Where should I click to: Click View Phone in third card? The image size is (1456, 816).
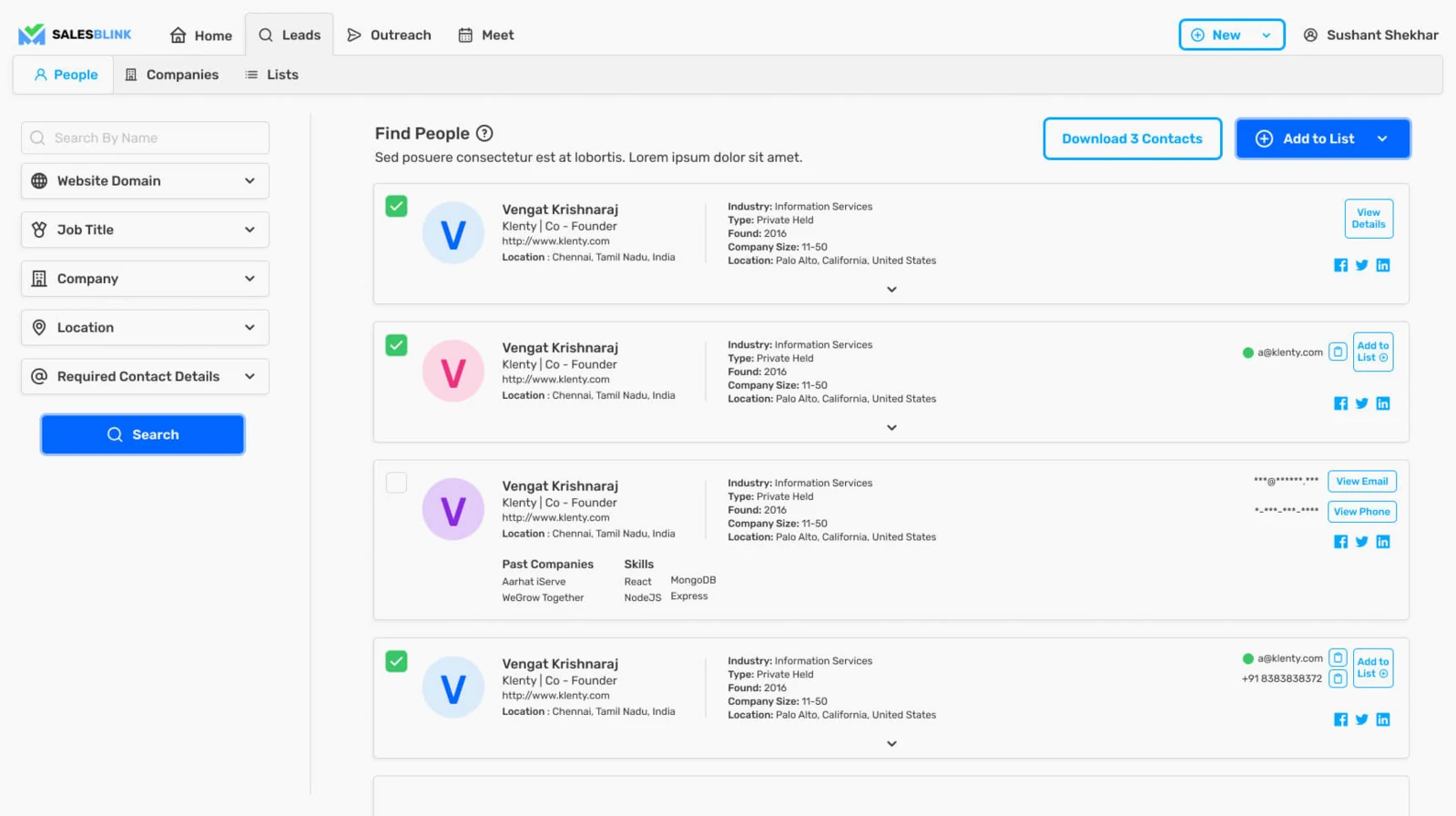1361,512
